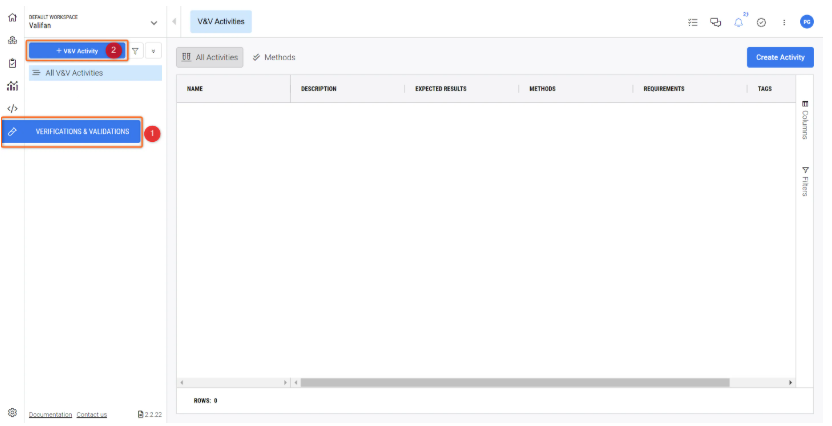
Task: Click the circled checkmark icon
Action: (761, 22)
